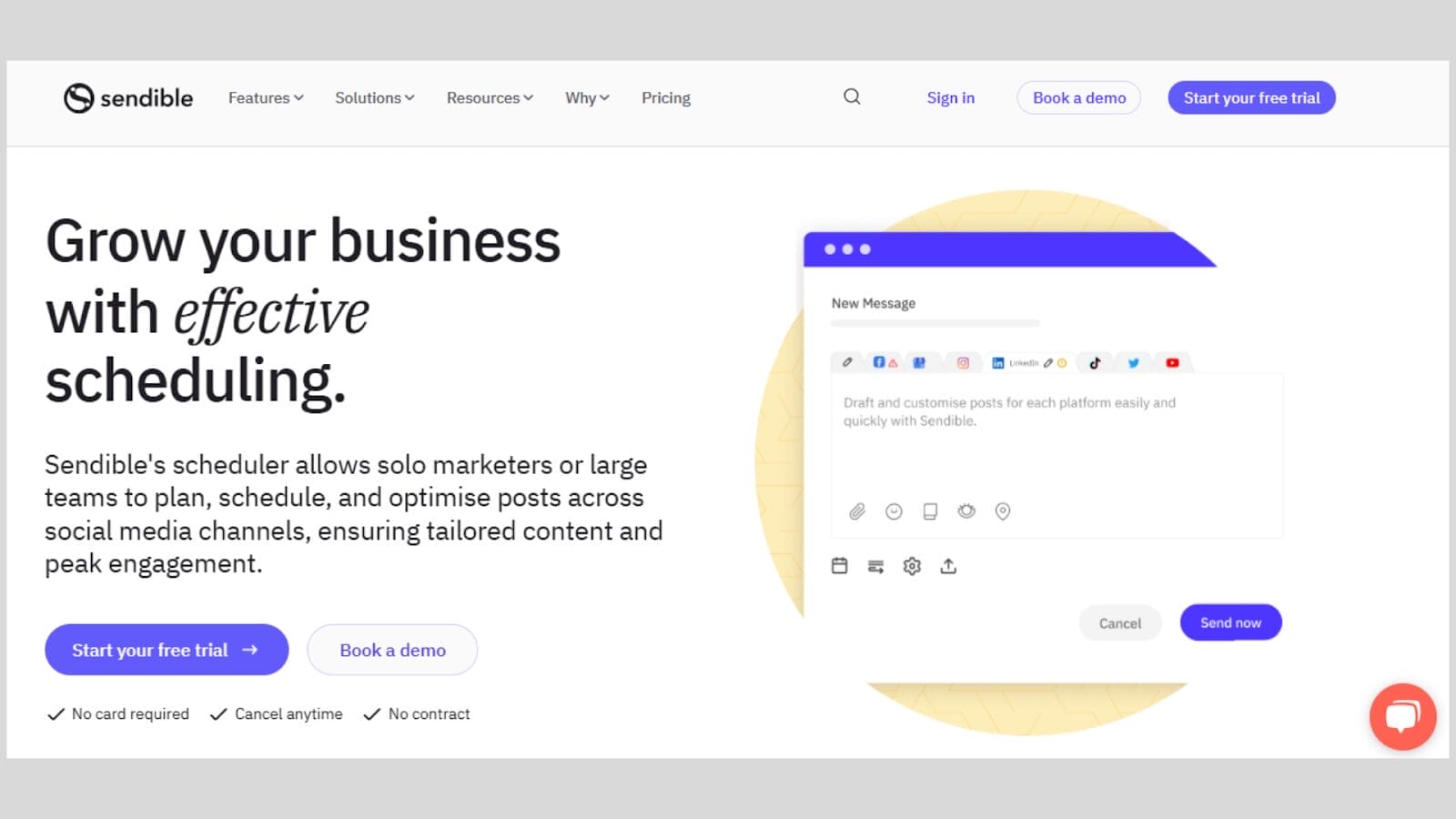Click the yellow clock icon on LinkedIn tab

[x=1062, y=363]
